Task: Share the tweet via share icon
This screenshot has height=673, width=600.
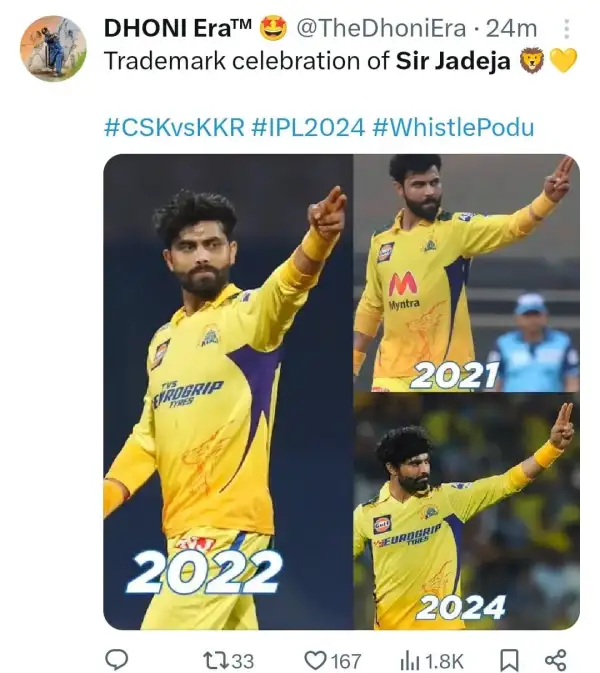Action: (556, 660)
